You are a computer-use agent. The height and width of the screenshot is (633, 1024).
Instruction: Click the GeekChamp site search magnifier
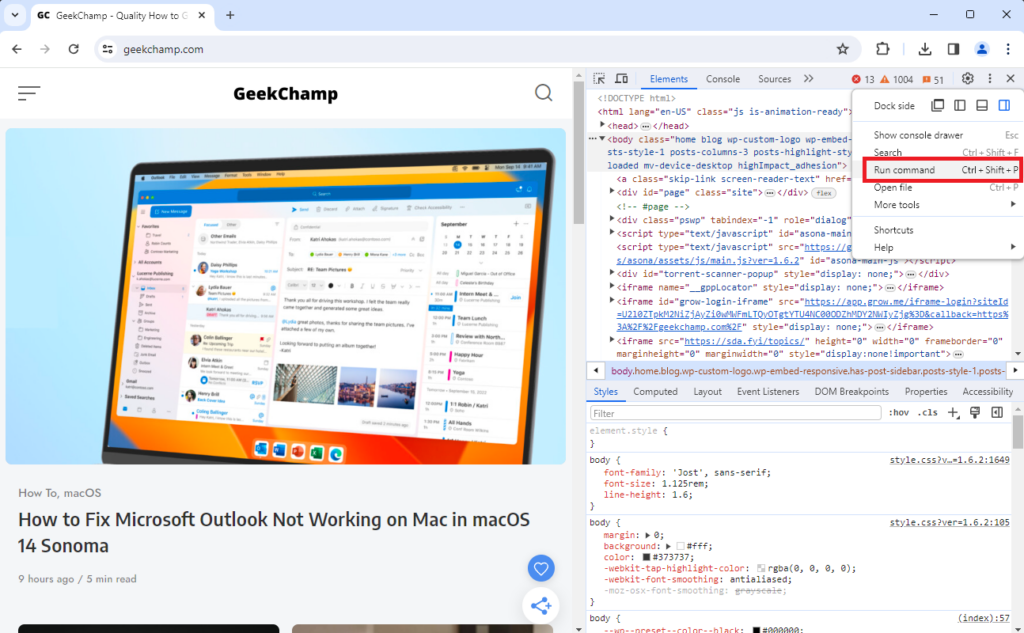pos(543,93)
